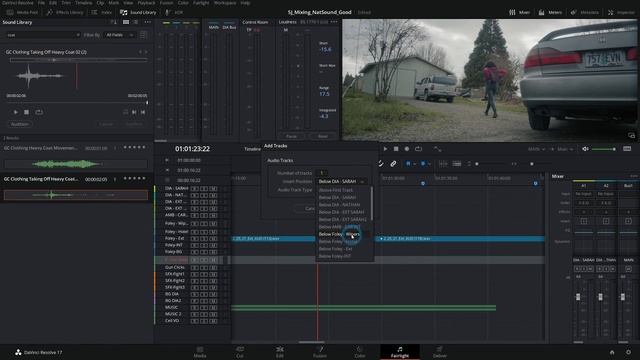
Task: Toggle the blue flag marker button
Action: coord(408,164)
